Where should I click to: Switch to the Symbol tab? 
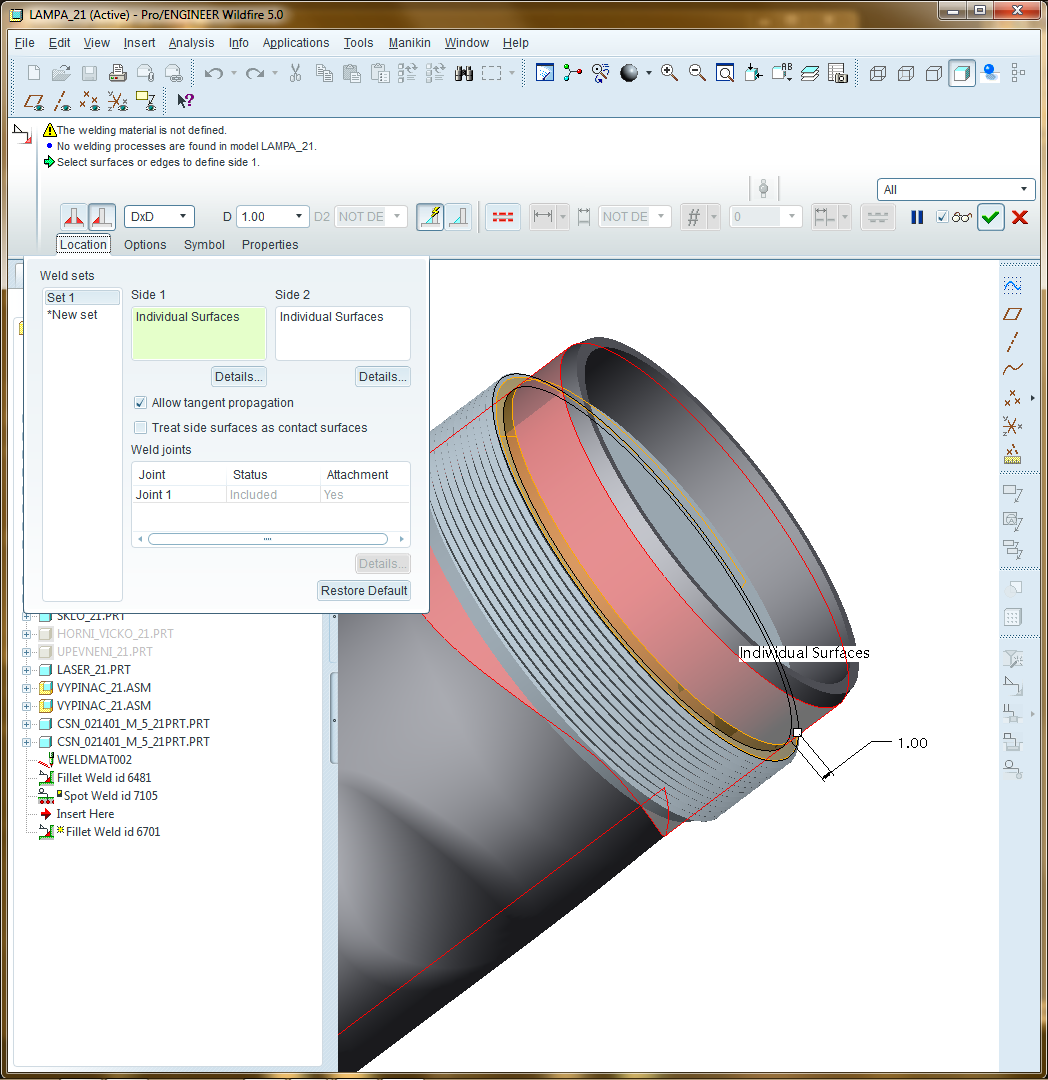(x=204, y=245)
